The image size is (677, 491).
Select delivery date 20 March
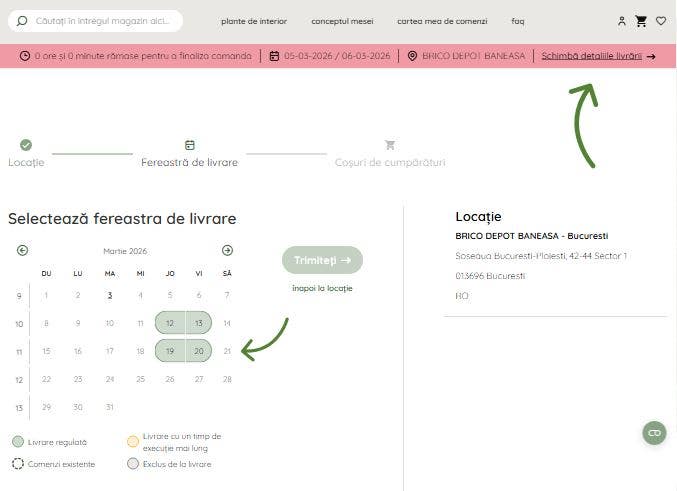click(x=198, y=351)
